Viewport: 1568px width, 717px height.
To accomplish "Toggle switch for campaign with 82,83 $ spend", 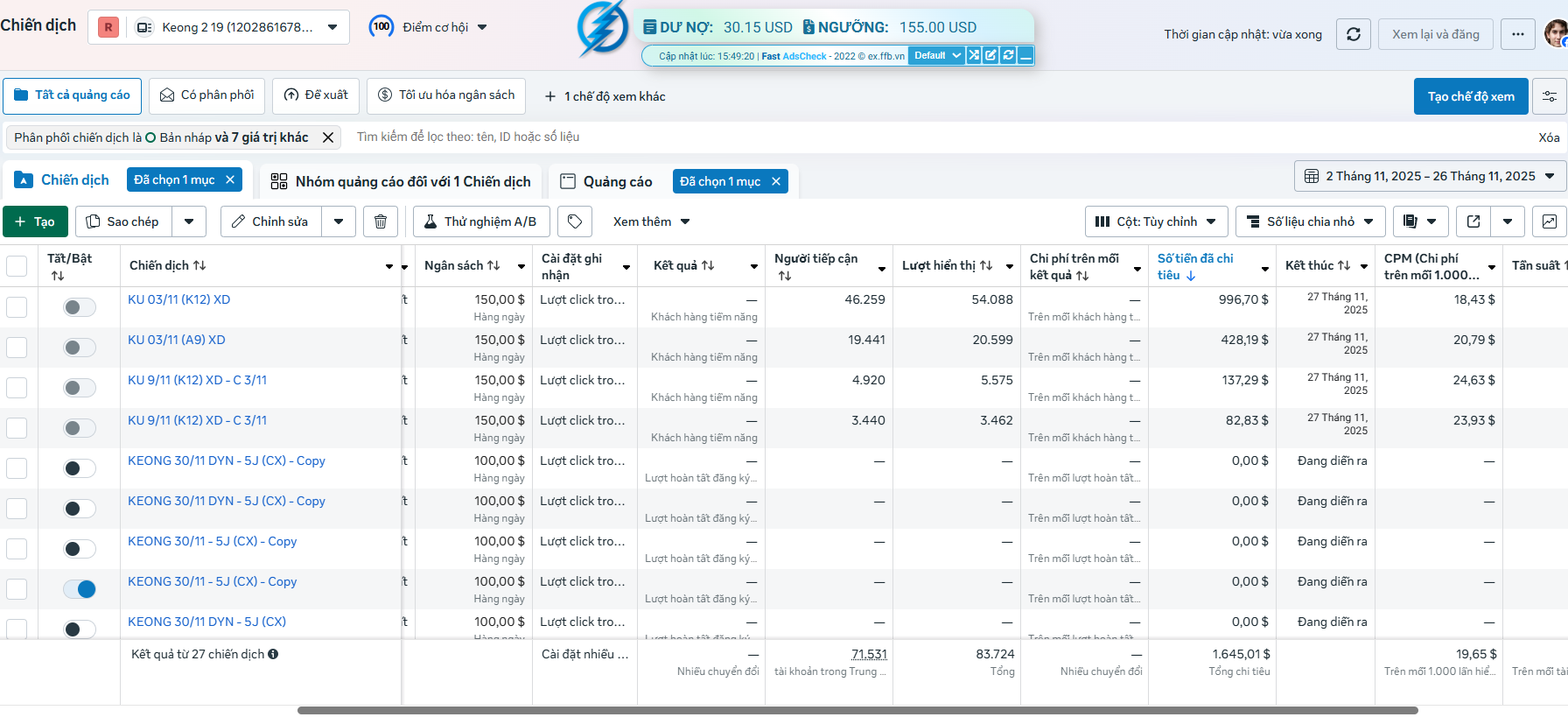I will click(x=80, y=428).
